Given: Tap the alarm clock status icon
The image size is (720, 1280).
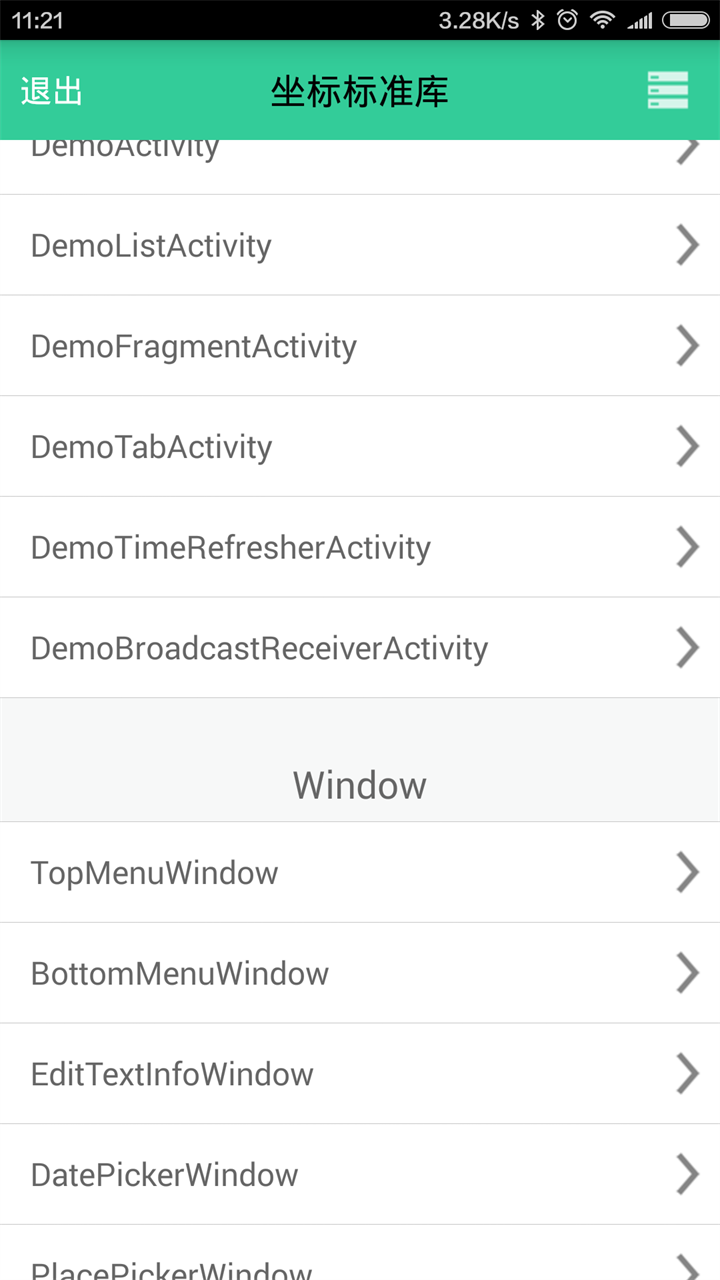Looking at the screenshot, I should pos(567,20).
